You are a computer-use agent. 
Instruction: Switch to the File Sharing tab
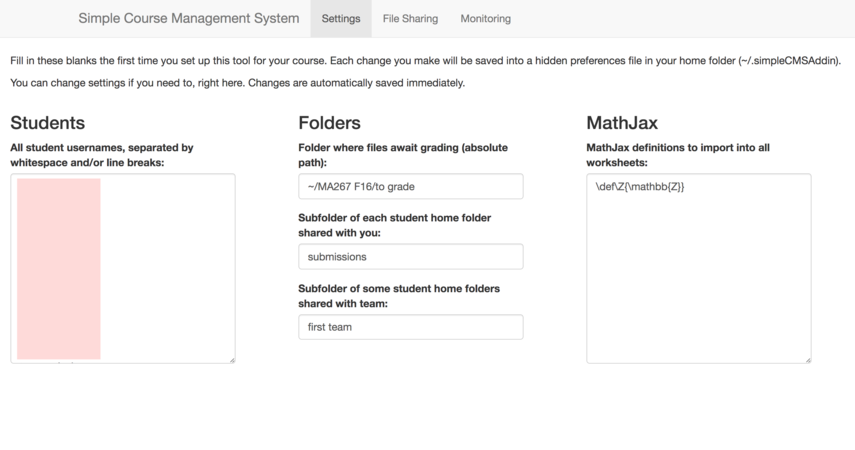point(410,19)
